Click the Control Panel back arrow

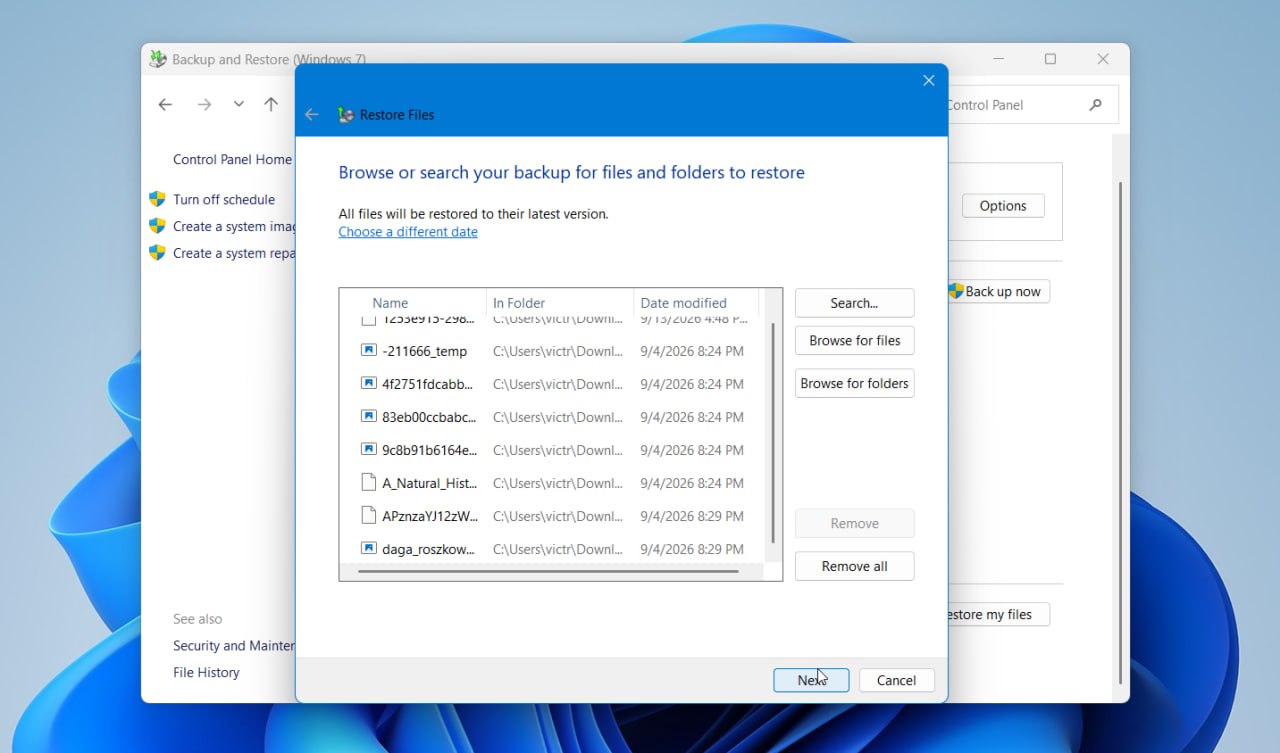(x=165, y=105)
